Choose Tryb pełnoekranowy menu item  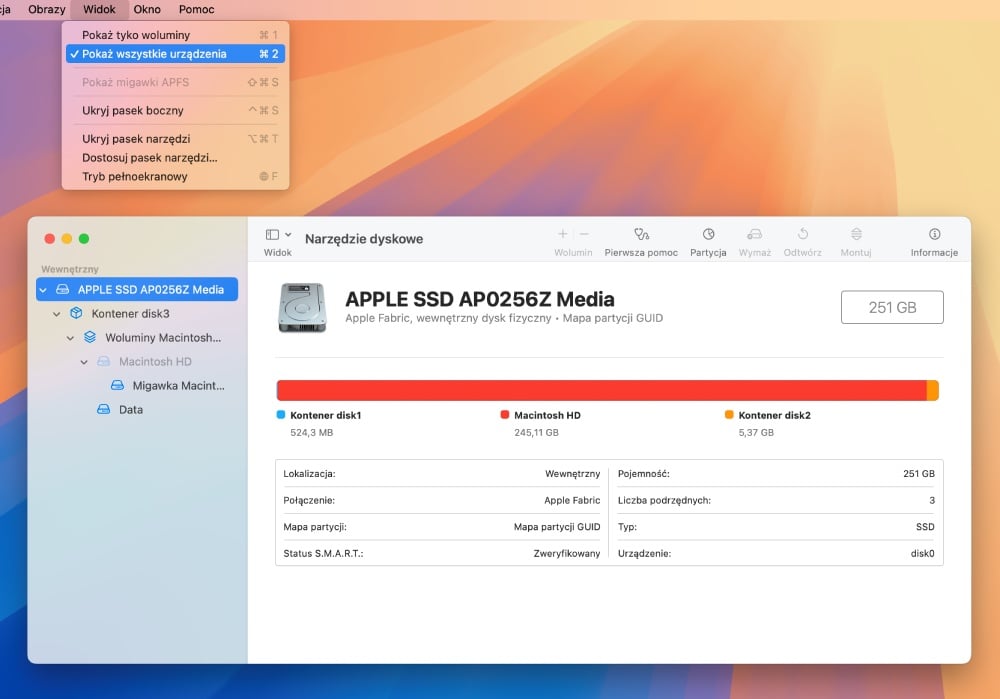tap(175, 177)
